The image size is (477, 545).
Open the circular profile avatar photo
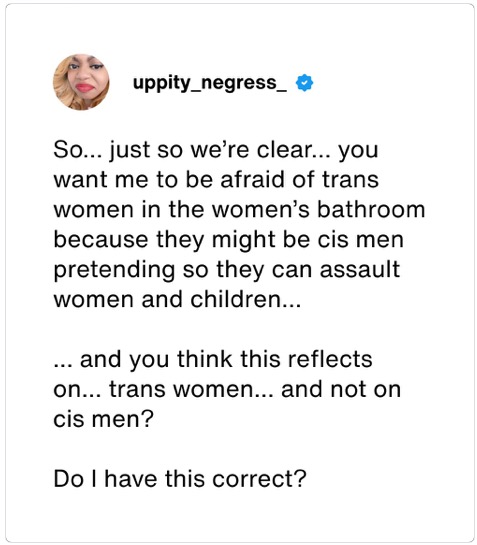pos(81,82)
